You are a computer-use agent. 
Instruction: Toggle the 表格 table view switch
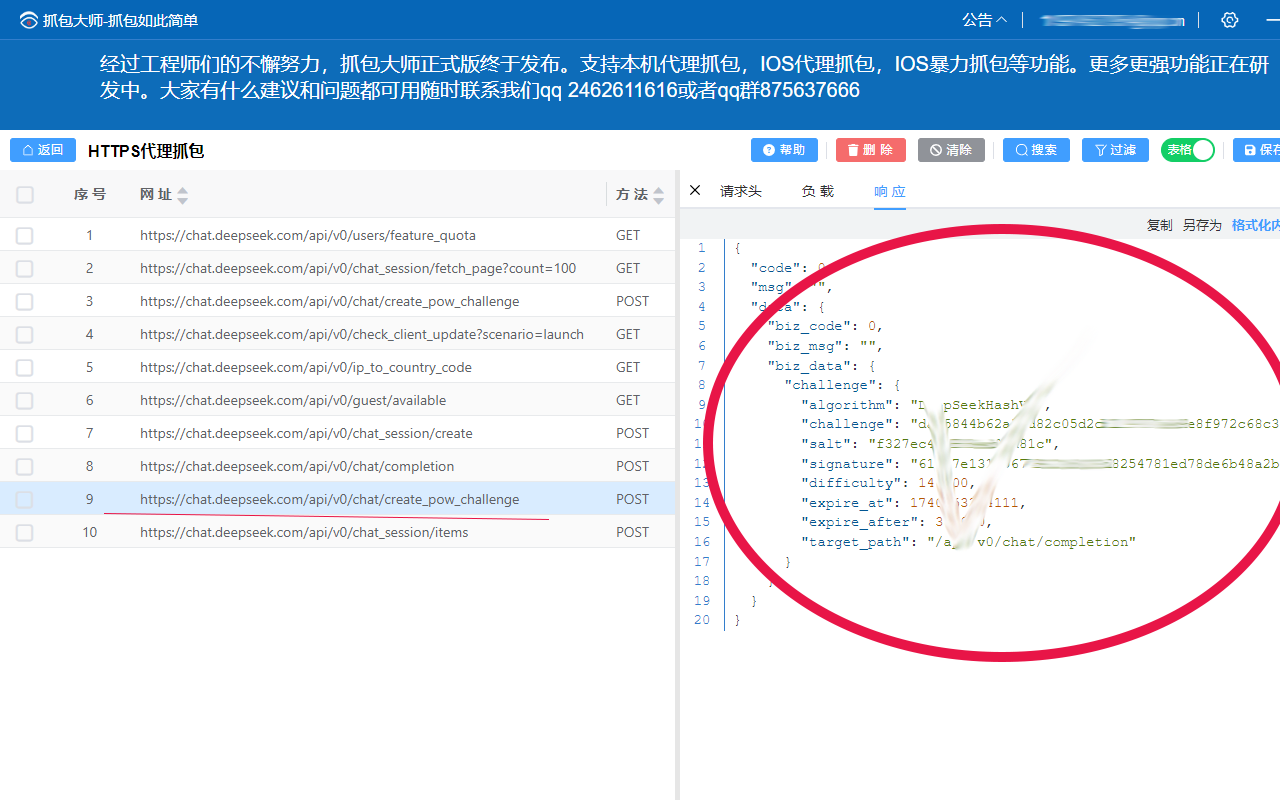(1188, 150)
